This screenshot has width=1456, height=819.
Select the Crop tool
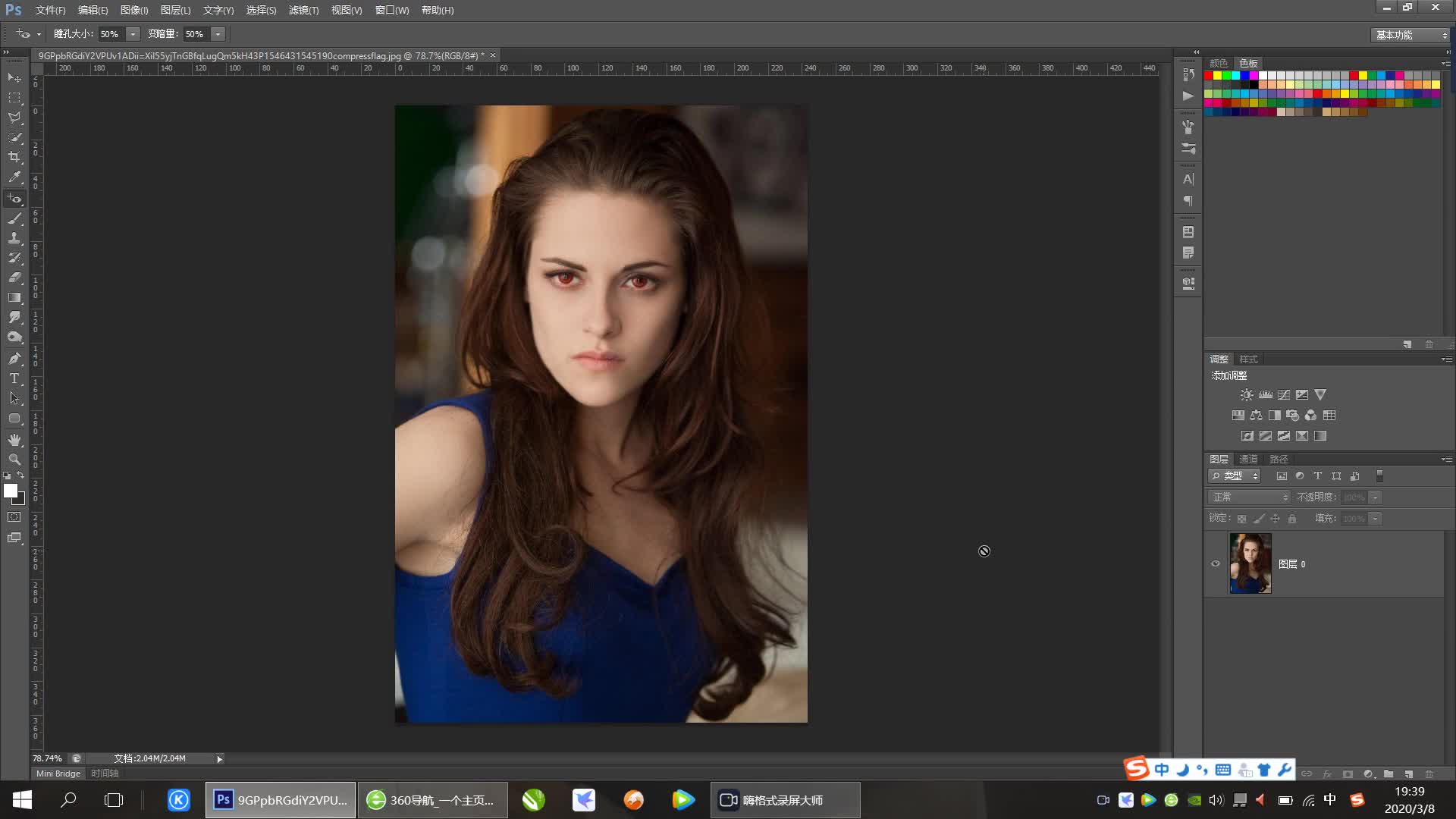coord(14,157)
